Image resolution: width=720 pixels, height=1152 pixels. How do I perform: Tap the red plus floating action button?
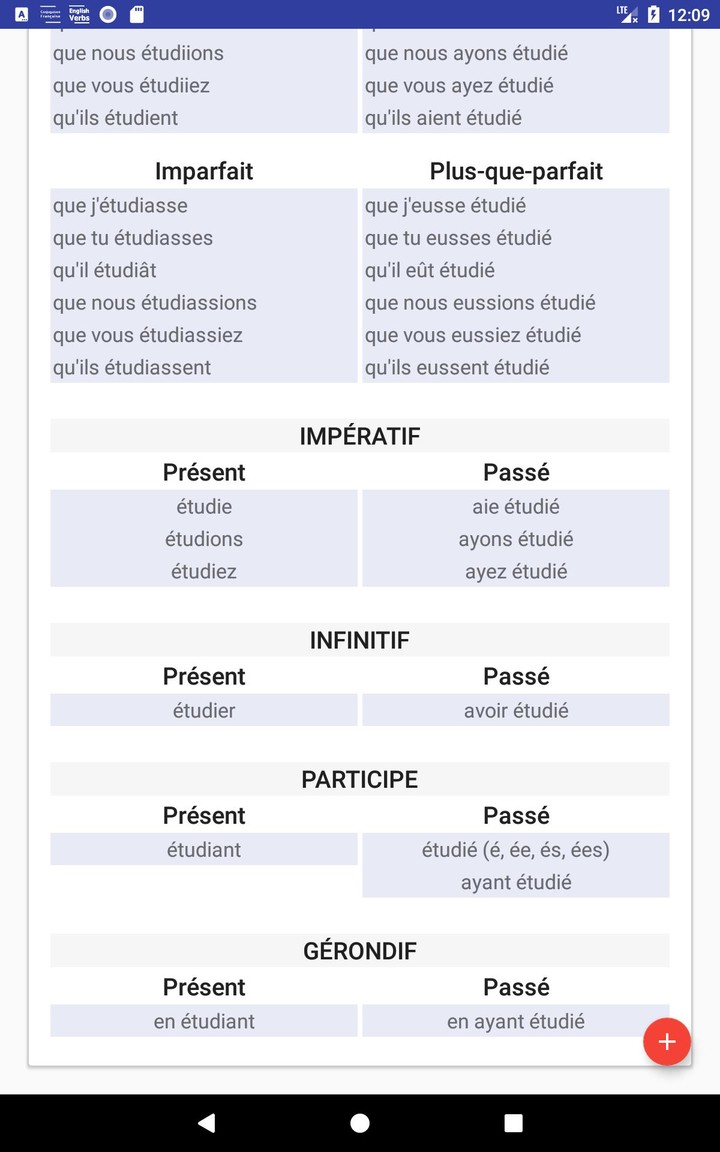(666, 1041)
